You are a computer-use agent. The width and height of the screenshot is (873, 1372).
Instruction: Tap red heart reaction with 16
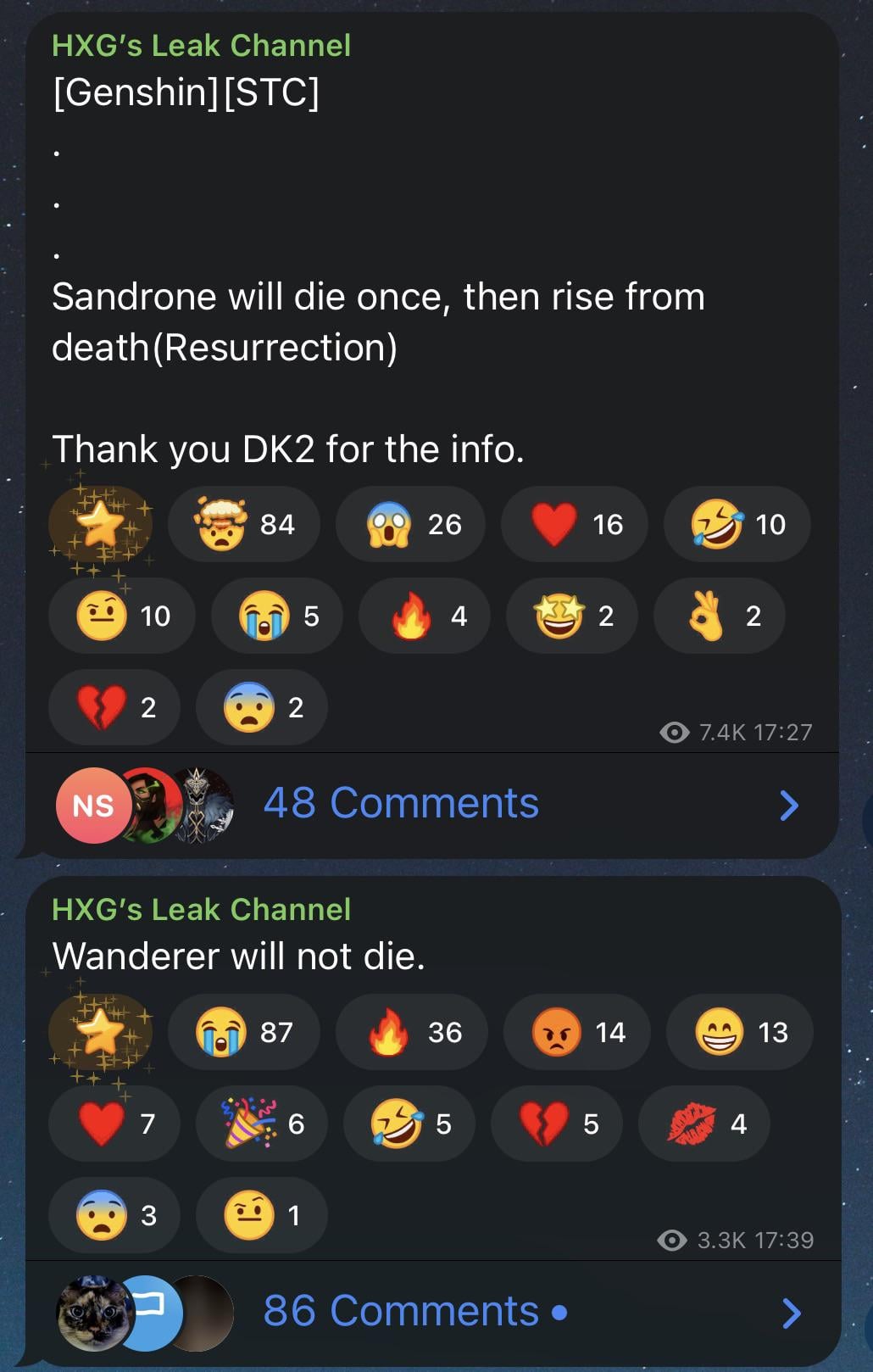point(574,525)
